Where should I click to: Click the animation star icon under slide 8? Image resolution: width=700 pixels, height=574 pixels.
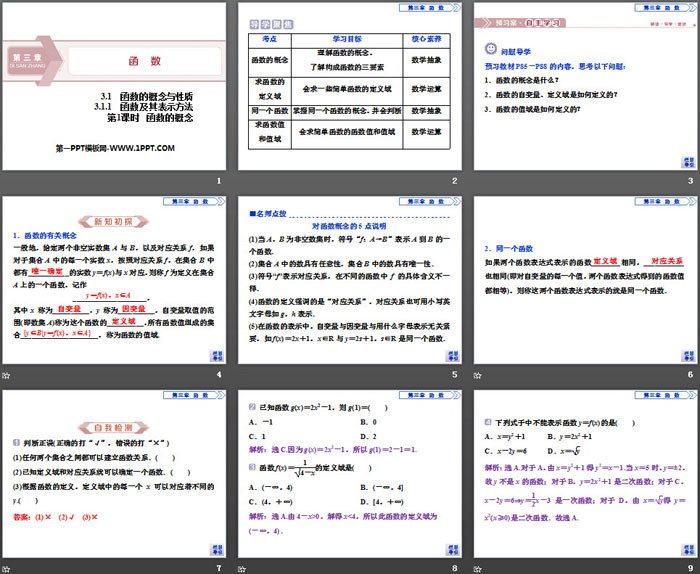pos(242,569)
